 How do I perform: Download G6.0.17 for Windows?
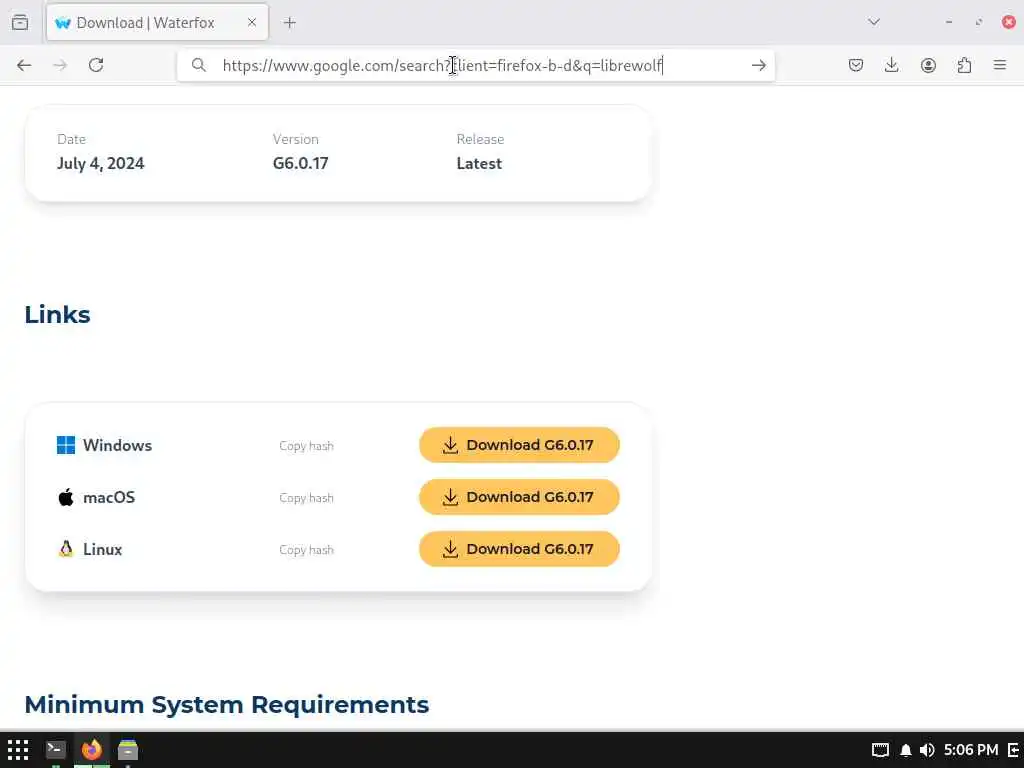point(519,445)
